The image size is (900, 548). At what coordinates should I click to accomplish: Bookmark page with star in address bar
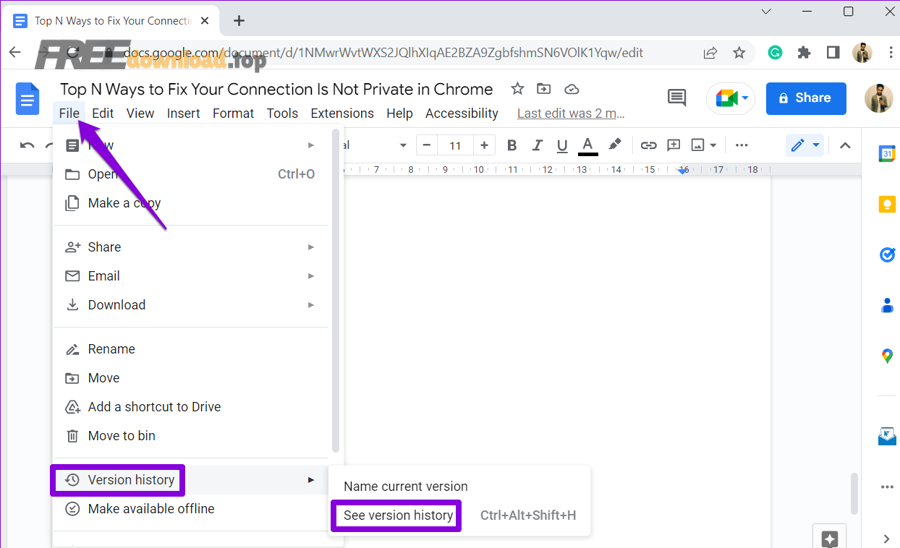coord(739,53)
